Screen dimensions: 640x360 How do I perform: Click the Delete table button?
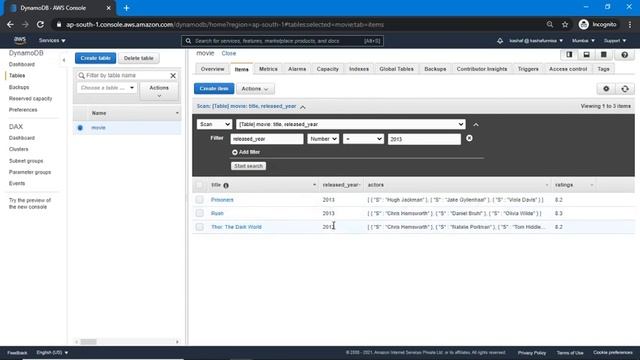coord(139,58)
